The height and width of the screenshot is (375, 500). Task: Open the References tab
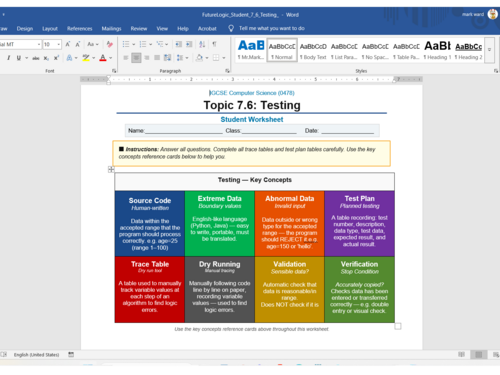(x=79, y=29)
